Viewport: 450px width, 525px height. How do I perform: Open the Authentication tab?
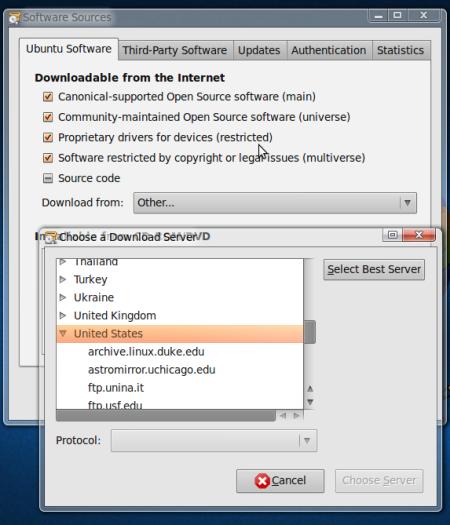click(x=329, y=50)
